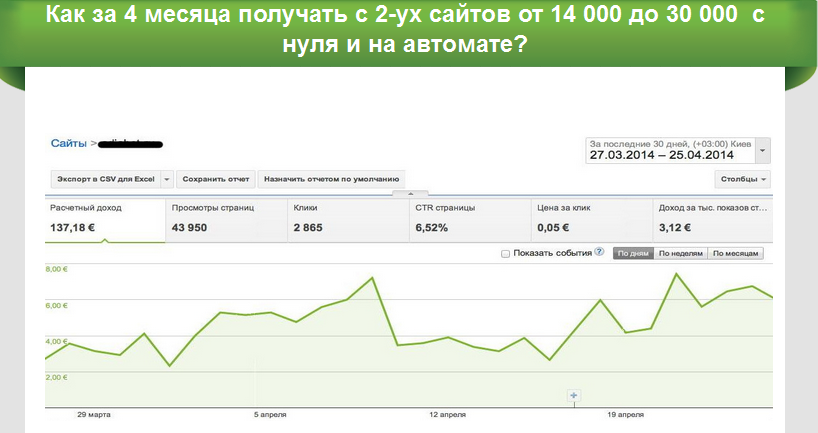Select the 'CTR страницы' metric tab
Viewport: 818px width, 433px height.
(468, 218)
